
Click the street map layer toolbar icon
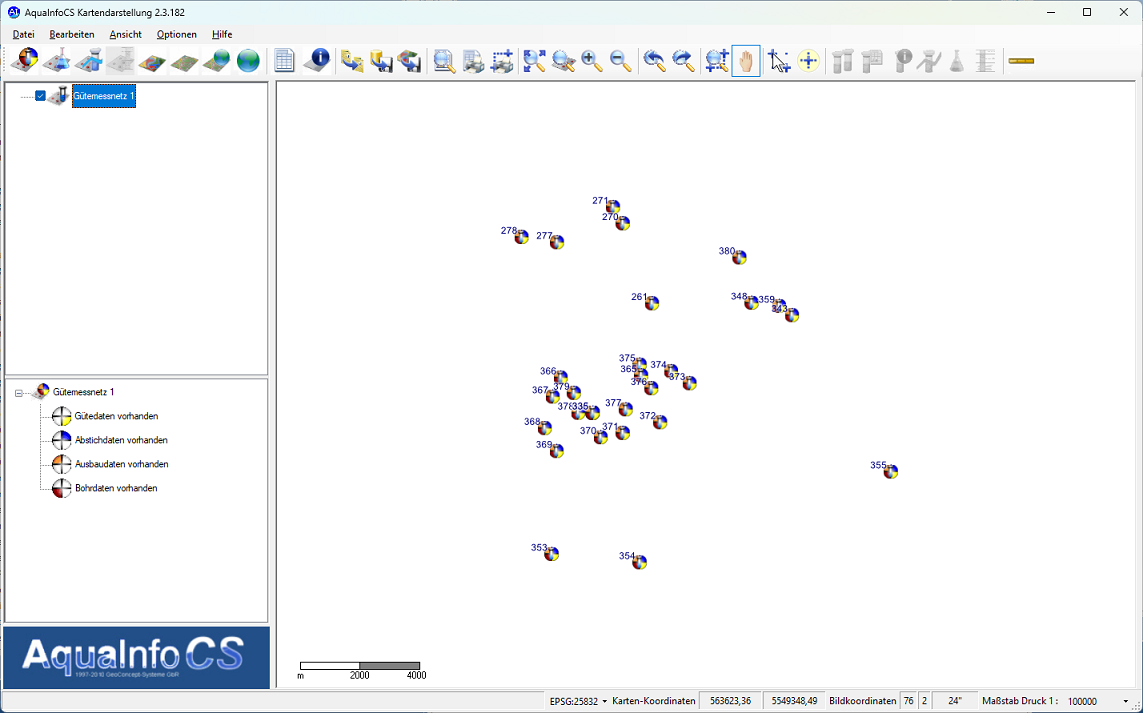coord(184,61)
